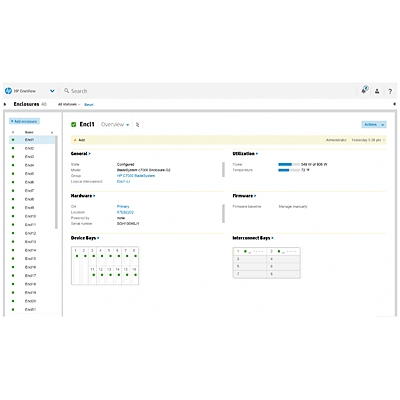
Task: Select Encl1 in the enclosure list
Action: pyautogui.click(x=32, y=140)
